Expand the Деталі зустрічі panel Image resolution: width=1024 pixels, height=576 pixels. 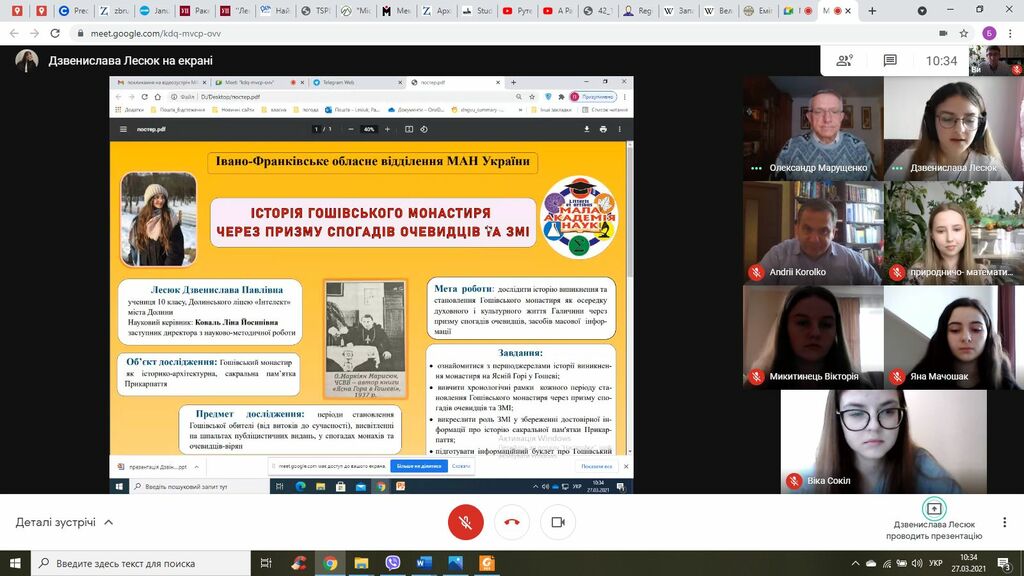coord(65,522)
